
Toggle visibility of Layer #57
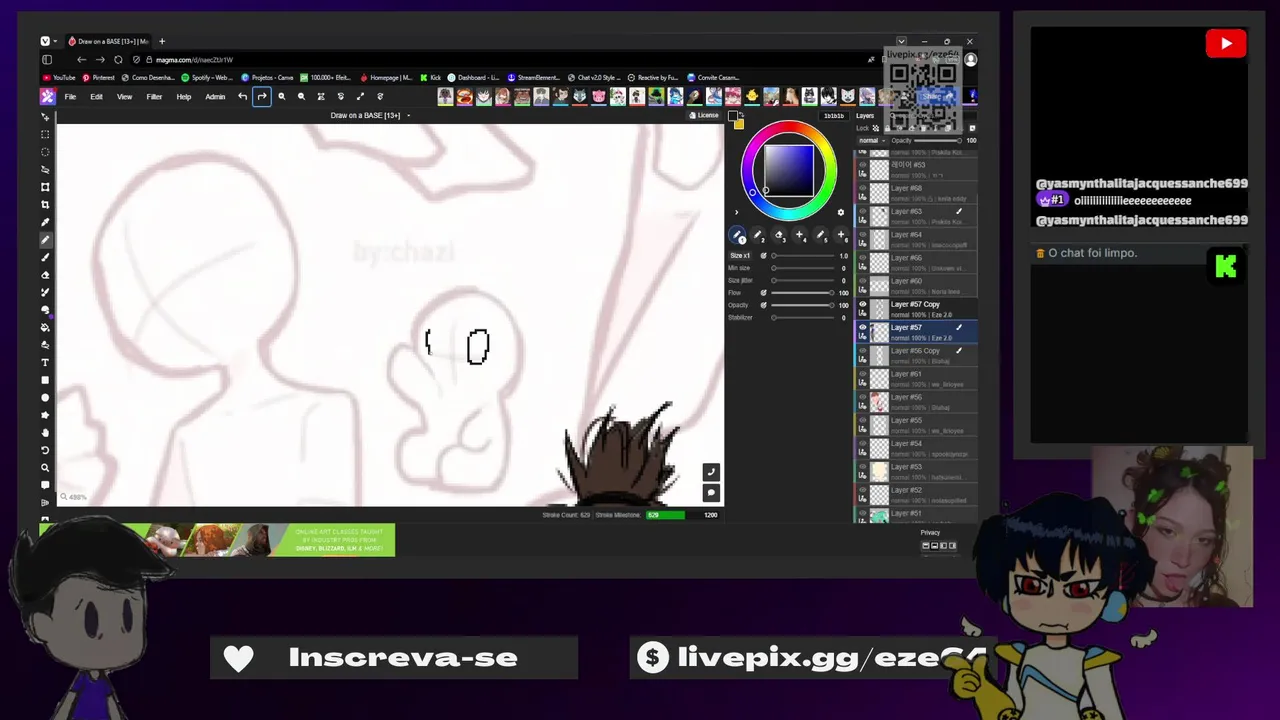pyautogui.click(x=863, y=328)
